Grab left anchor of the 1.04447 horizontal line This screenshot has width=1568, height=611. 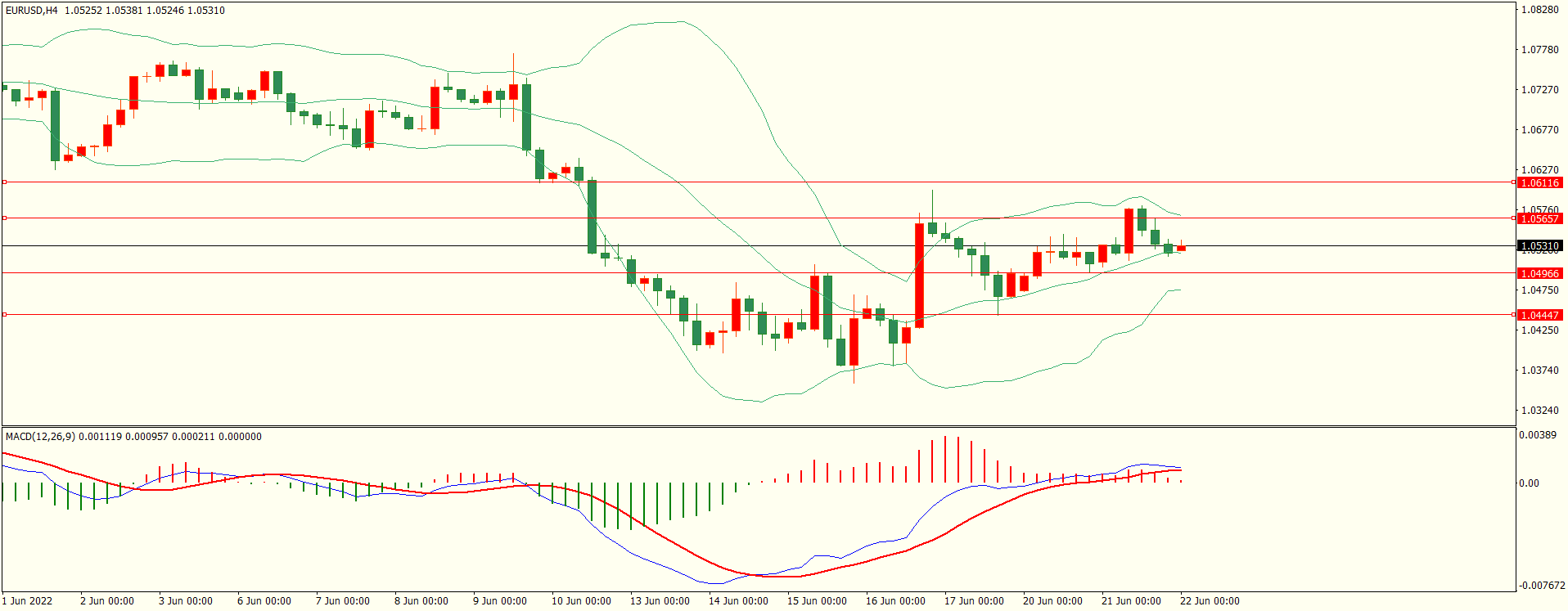click(x=4, y=315)
